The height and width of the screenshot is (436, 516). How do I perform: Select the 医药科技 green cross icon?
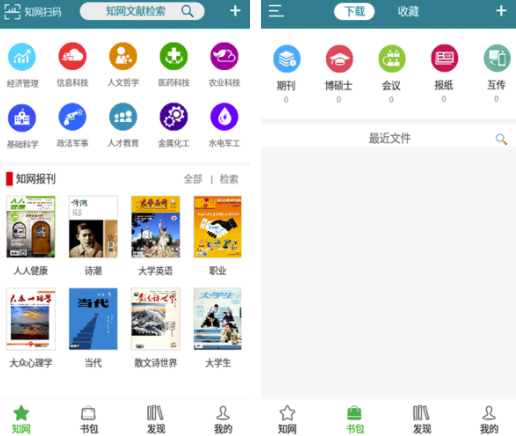pos(174,56)
